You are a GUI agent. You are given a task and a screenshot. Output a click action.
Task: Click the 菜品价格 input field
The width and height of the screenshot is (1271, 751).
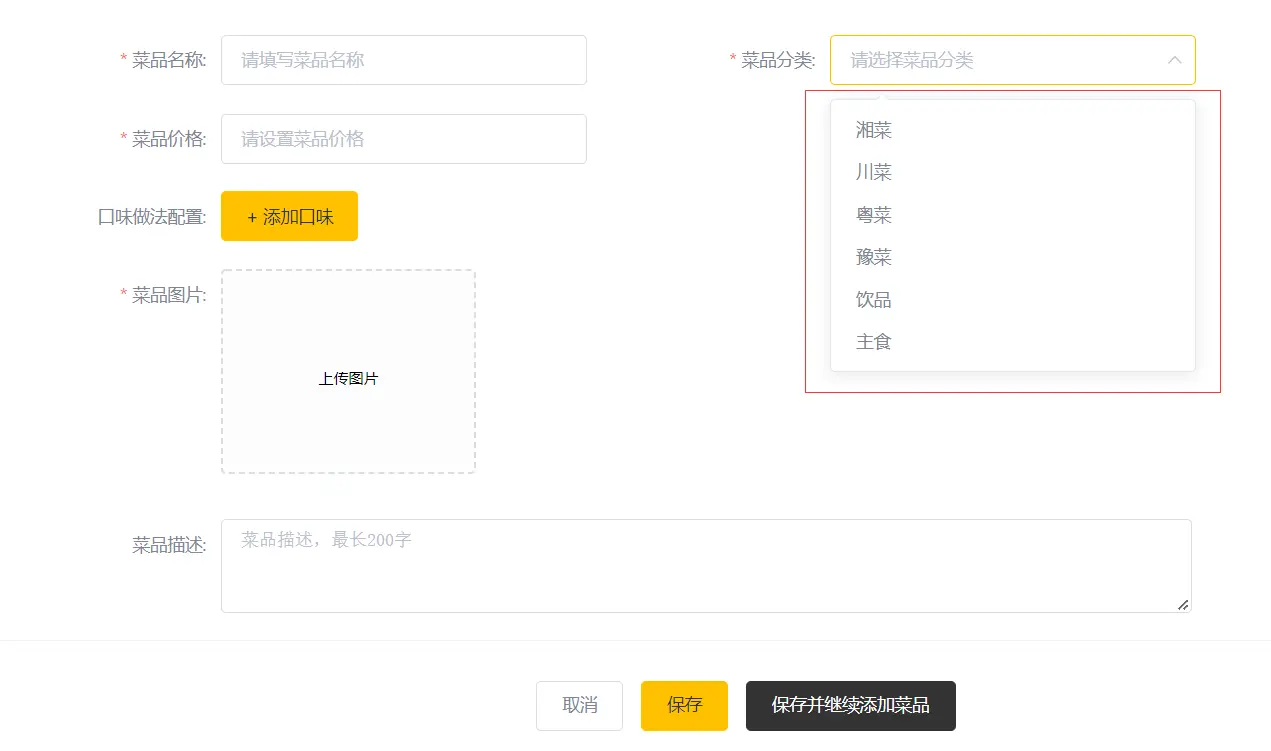pyautogui.click(x=403, y=139)
